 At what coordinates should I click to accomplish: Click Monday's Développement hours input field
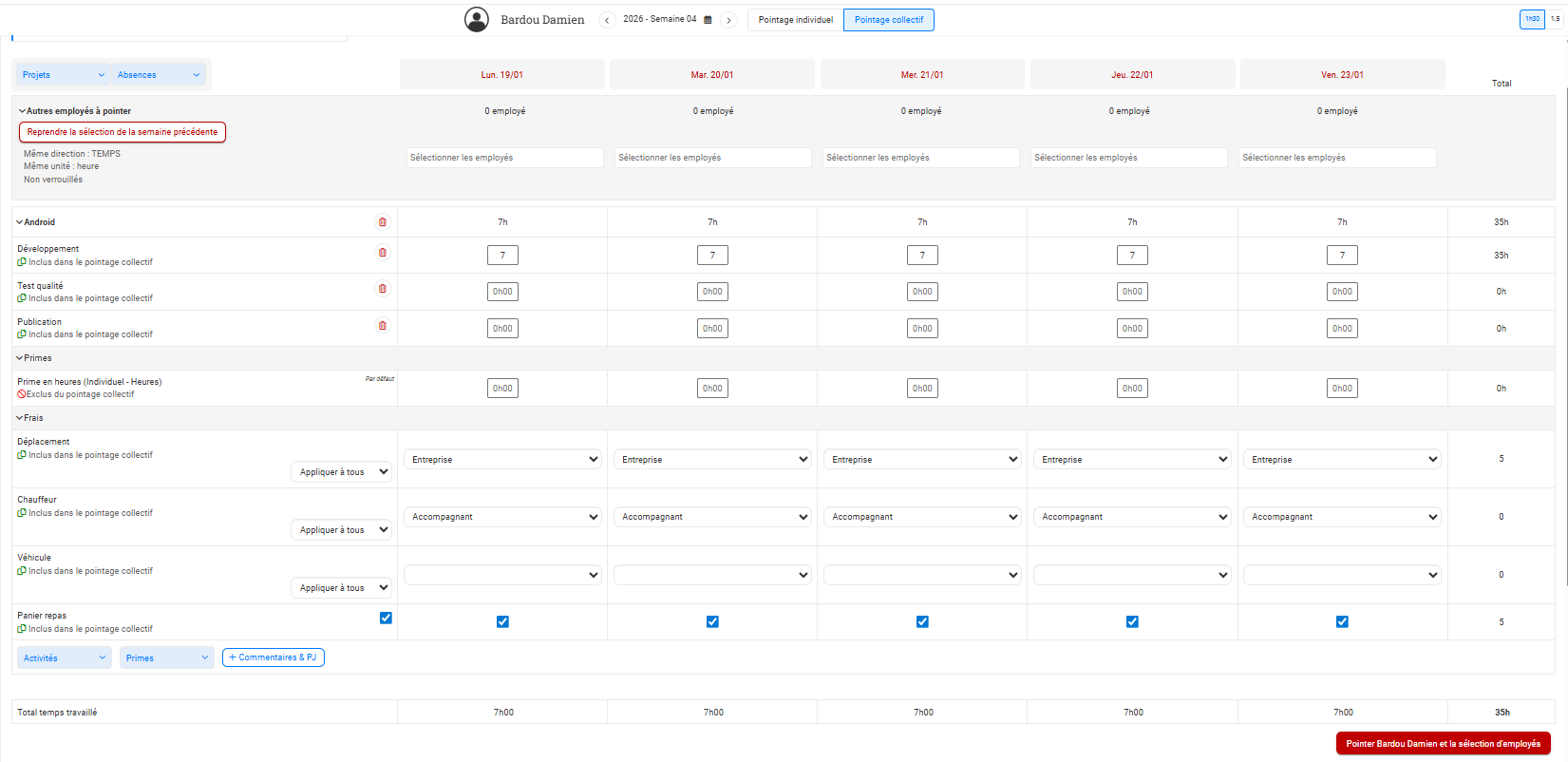[x=502, y=255]
